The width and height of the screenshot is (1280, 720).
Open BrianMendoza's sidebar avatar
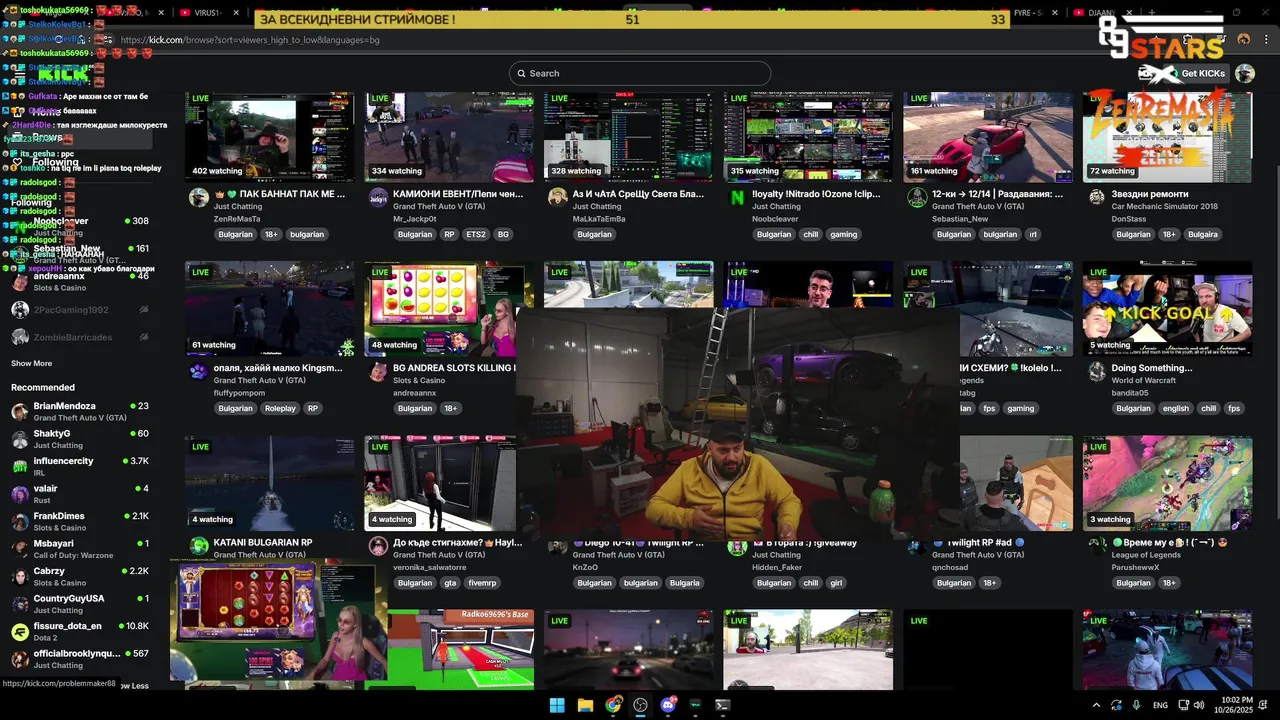pos(20,411)
